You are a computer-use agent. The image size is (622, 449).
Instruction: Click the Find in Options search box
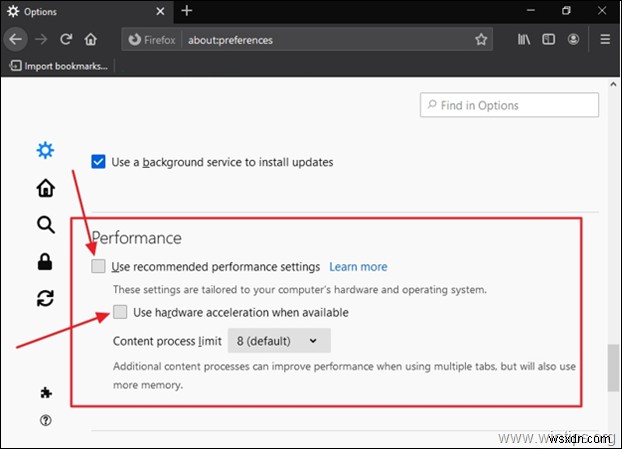[509, 105]
